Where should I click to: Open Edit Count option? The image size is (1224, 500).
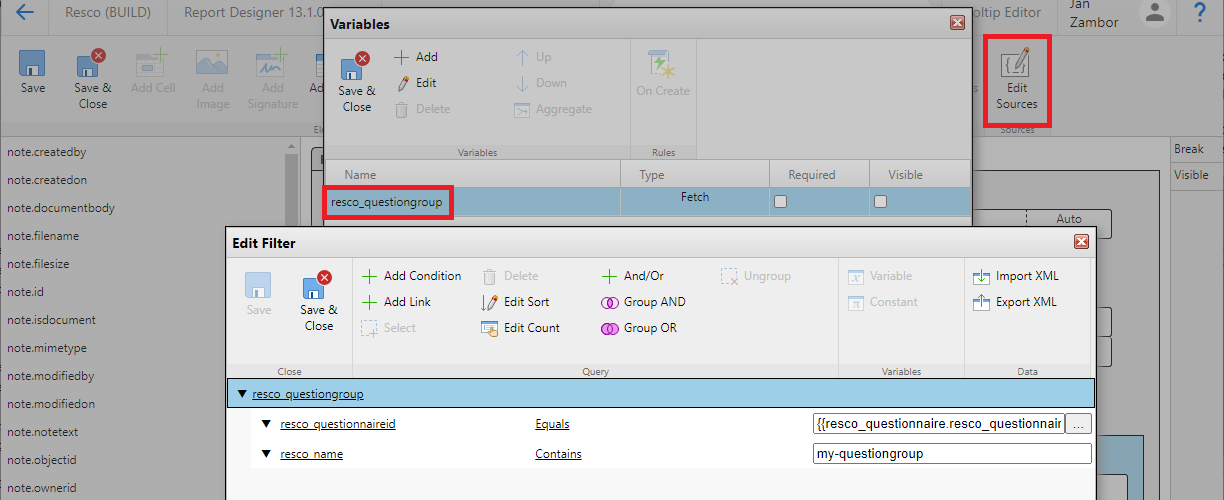[521, 328]
